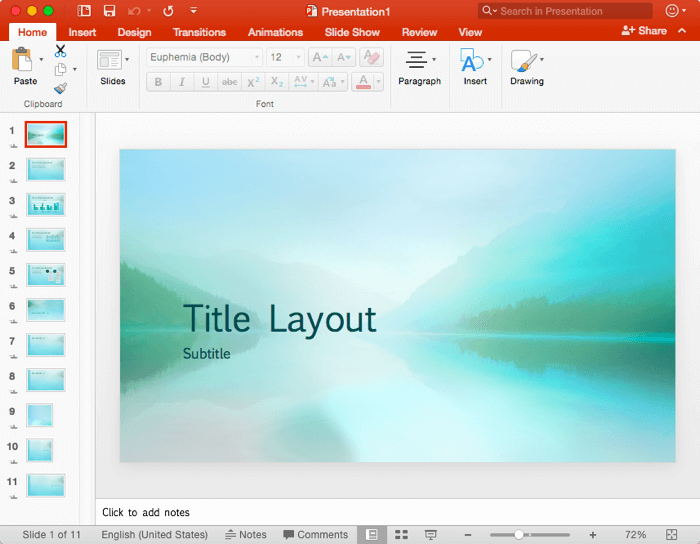Start Slide Show from status bar icon
The width and height of the screenshot is (700, 544).
(431, 535)
